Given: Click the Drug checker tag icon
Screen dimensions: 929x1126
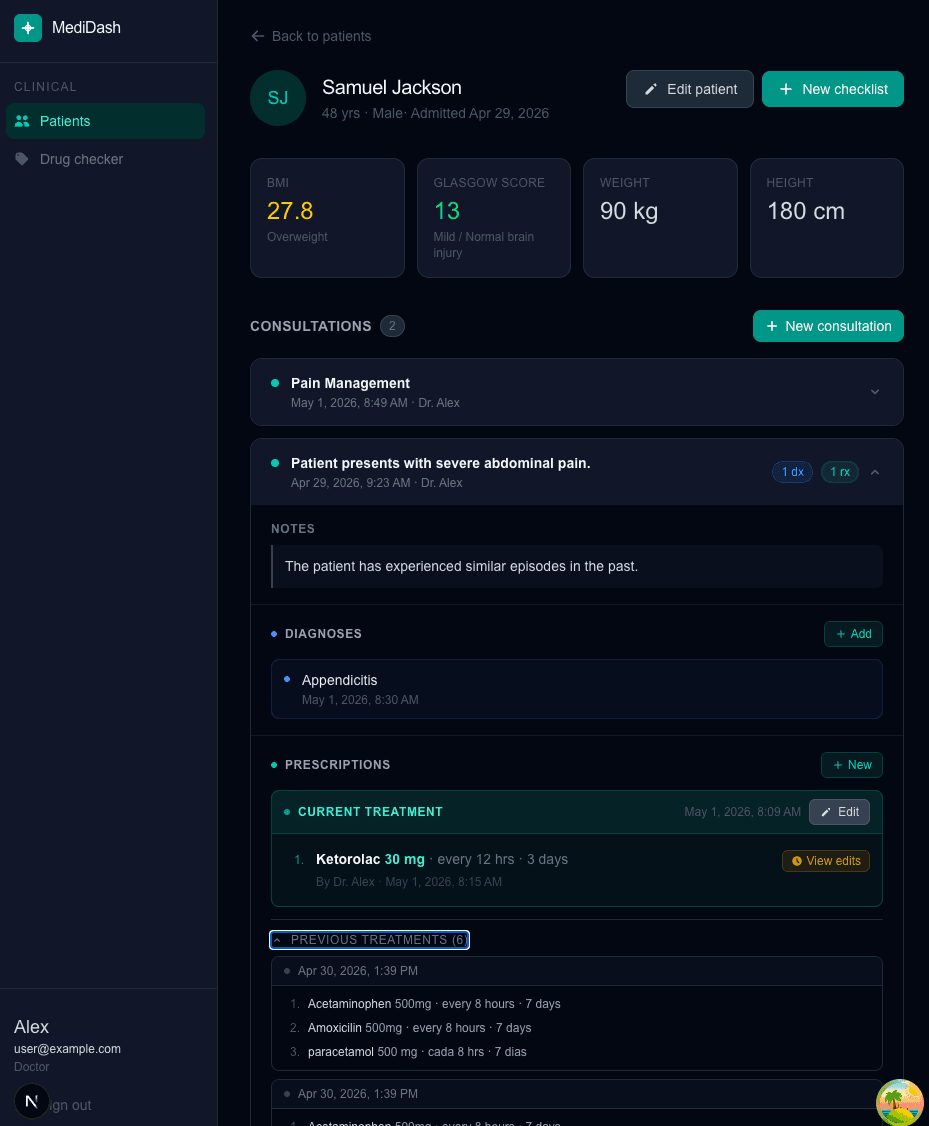Looking at the screenshot, I should point(22,159).
